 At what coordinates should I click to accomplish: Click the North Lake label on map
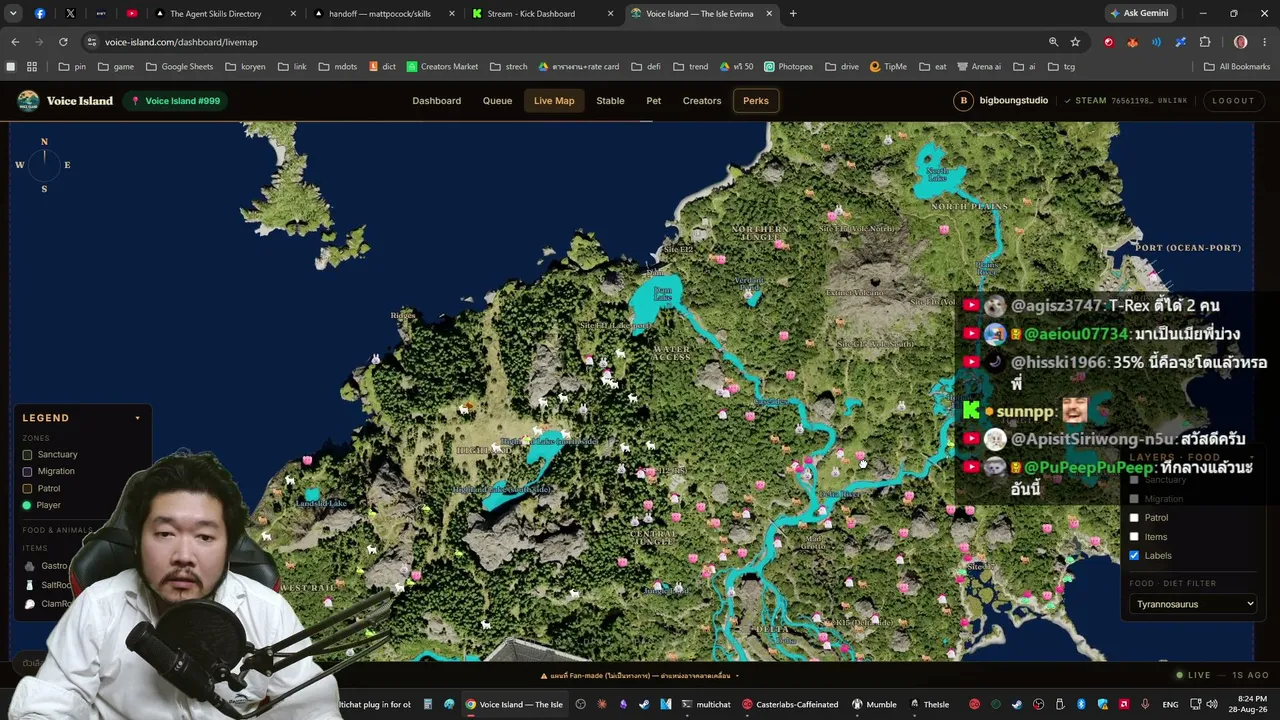pyautogui.click(x=937, y=173)
